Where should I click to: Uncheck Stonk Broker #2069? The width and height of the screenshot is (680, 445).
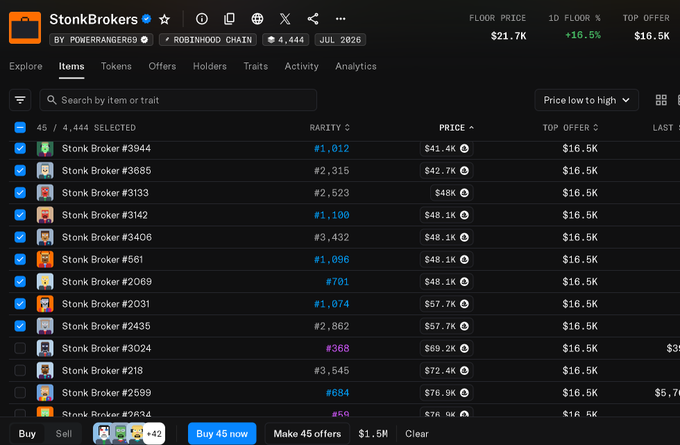coord(20,281)
